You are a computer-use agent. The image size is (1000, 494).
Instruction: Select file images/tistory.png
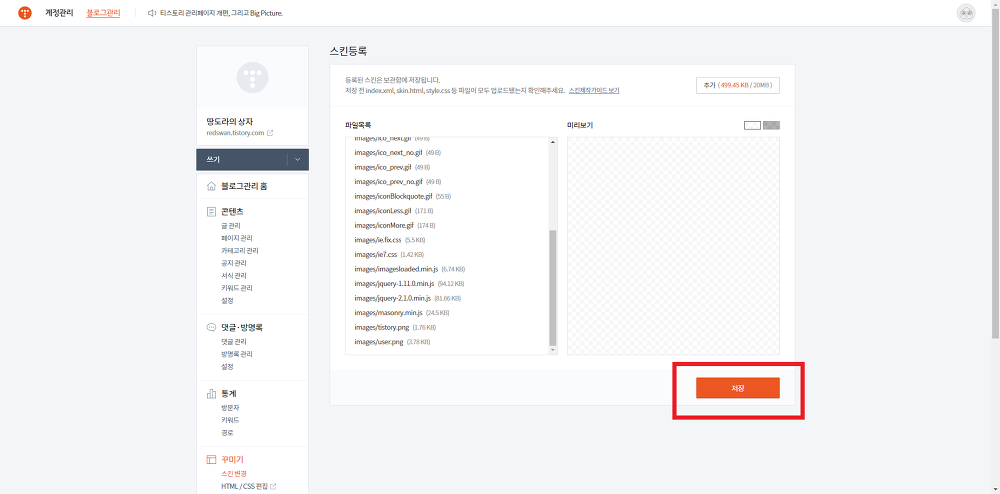[395, 328]
